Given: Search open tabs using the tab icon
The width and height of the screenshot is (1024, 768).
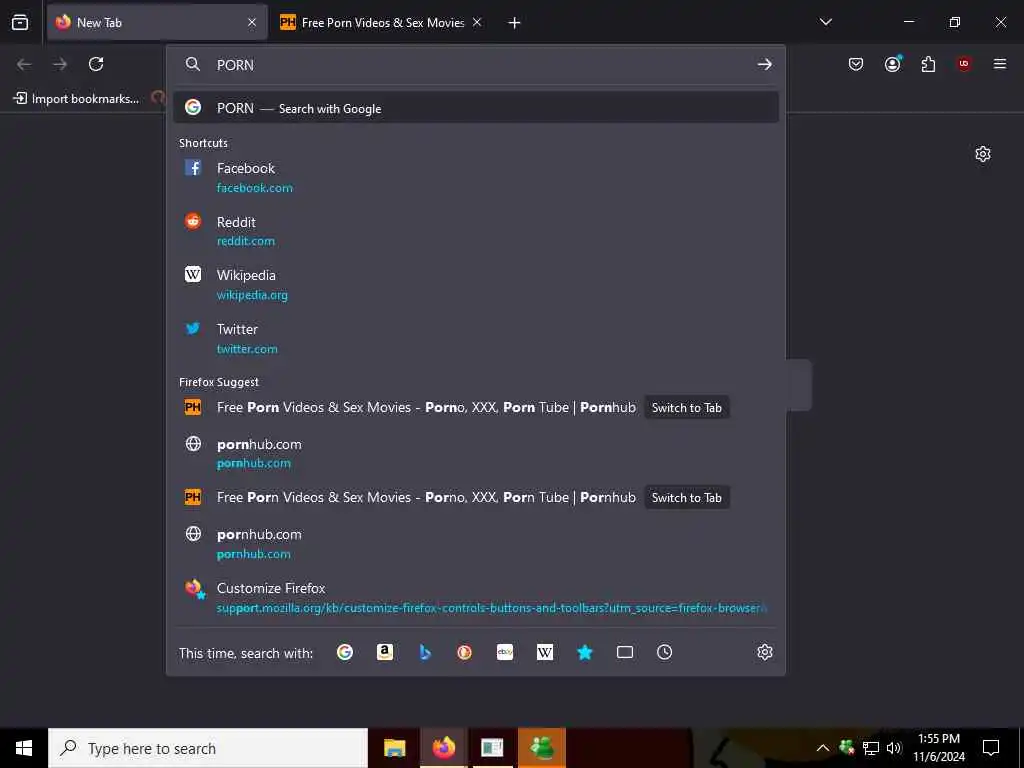Looking at the screenshot, I should pyautogui.click(x=625, y=652).
